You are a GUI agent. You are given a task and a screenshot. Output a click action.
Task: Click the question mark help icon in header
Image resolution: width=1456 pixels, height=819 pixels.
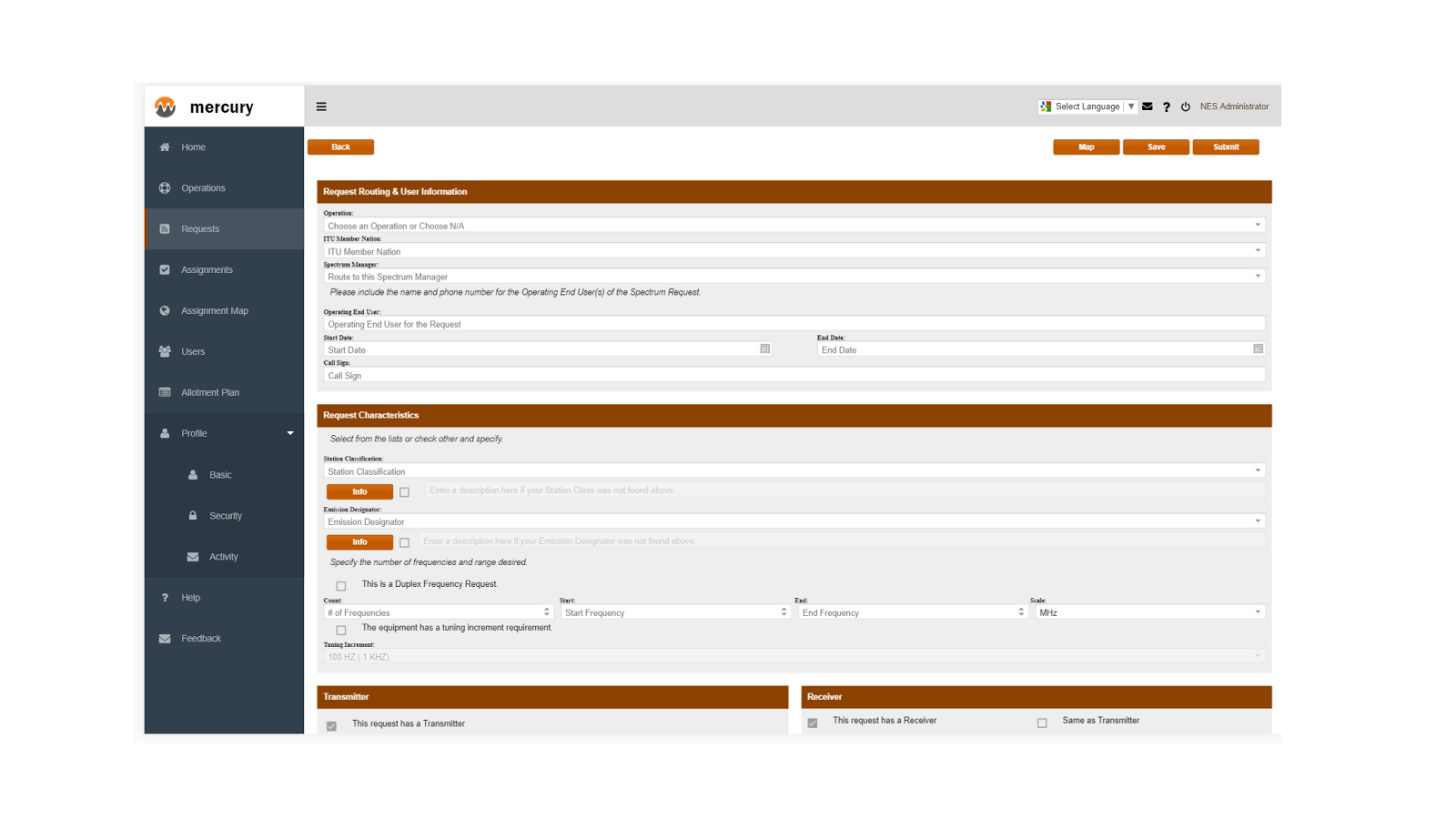(x=1167, y=106)
